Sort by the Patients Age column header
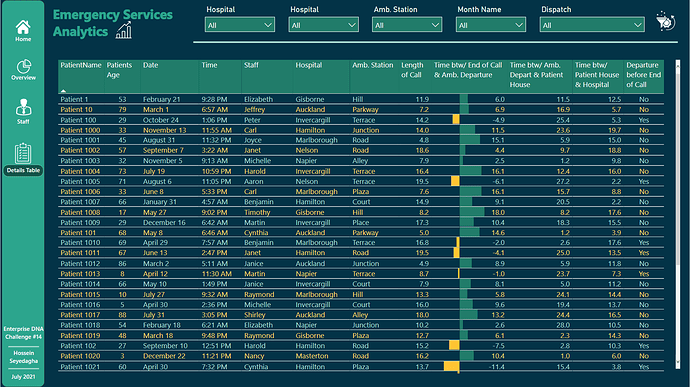 119,70
